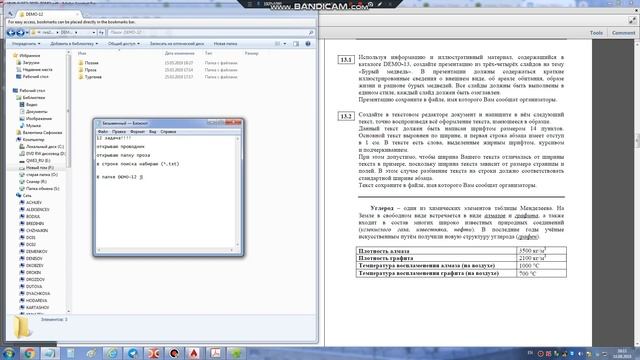Open Google Chrome from the taskbar

pyautogui.click(x=29, y=353)
